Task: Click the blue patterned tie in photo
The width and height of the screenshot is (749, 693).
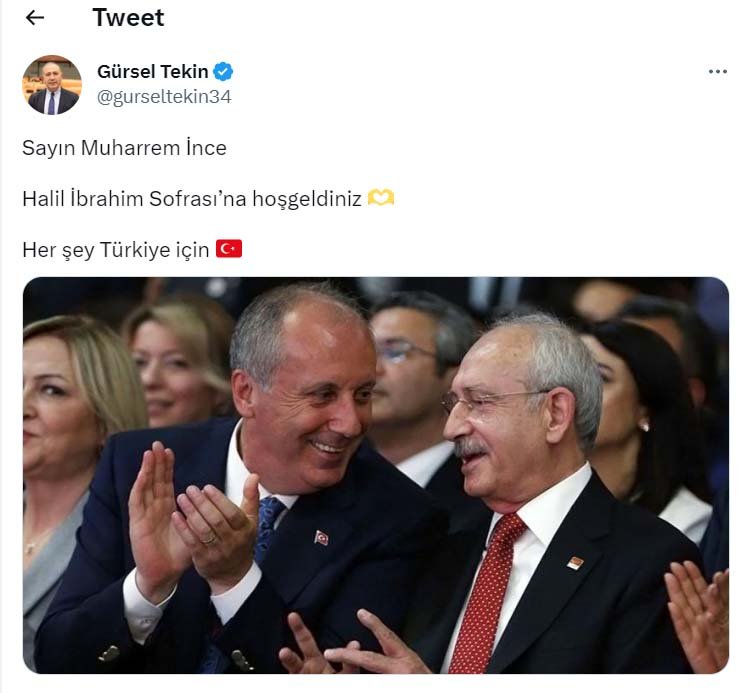Action: click(x=268, y=528)
